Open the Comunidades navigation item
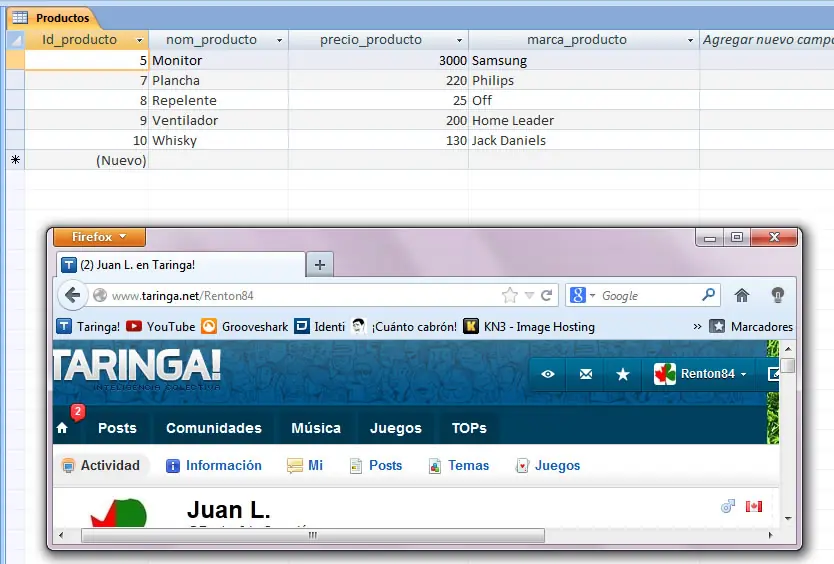The width and height of the screenshot is (834, 564). [214, 428]
